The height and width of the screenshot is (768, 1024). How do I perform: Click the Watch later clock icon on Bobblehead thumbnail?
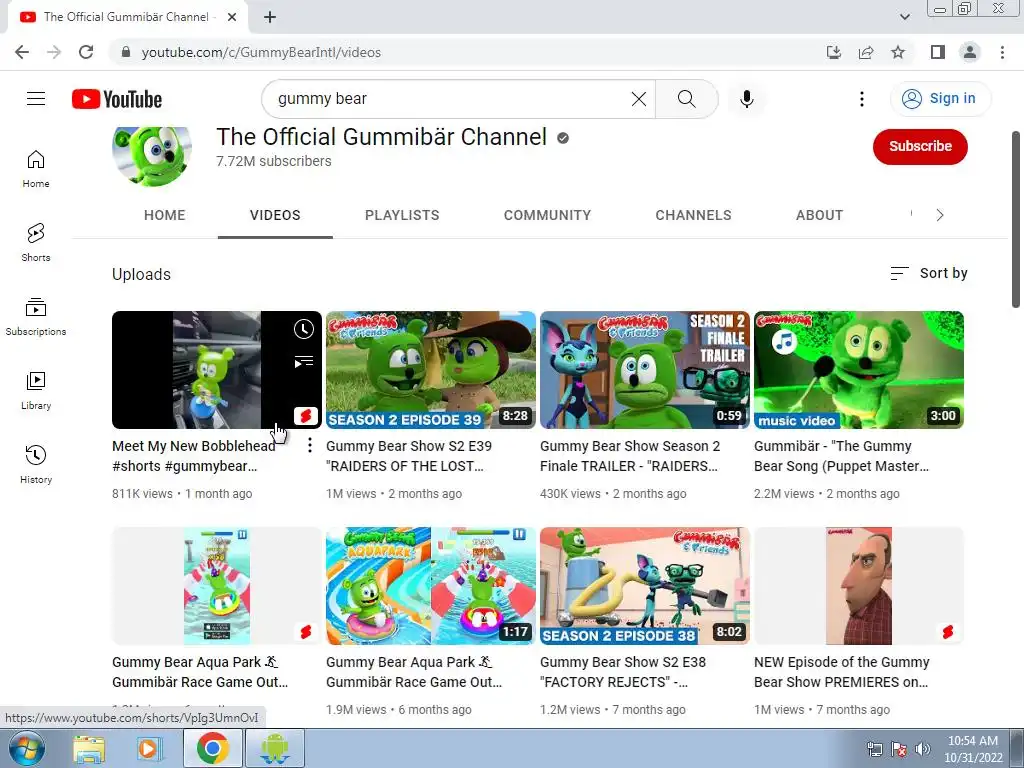(304, 329)
